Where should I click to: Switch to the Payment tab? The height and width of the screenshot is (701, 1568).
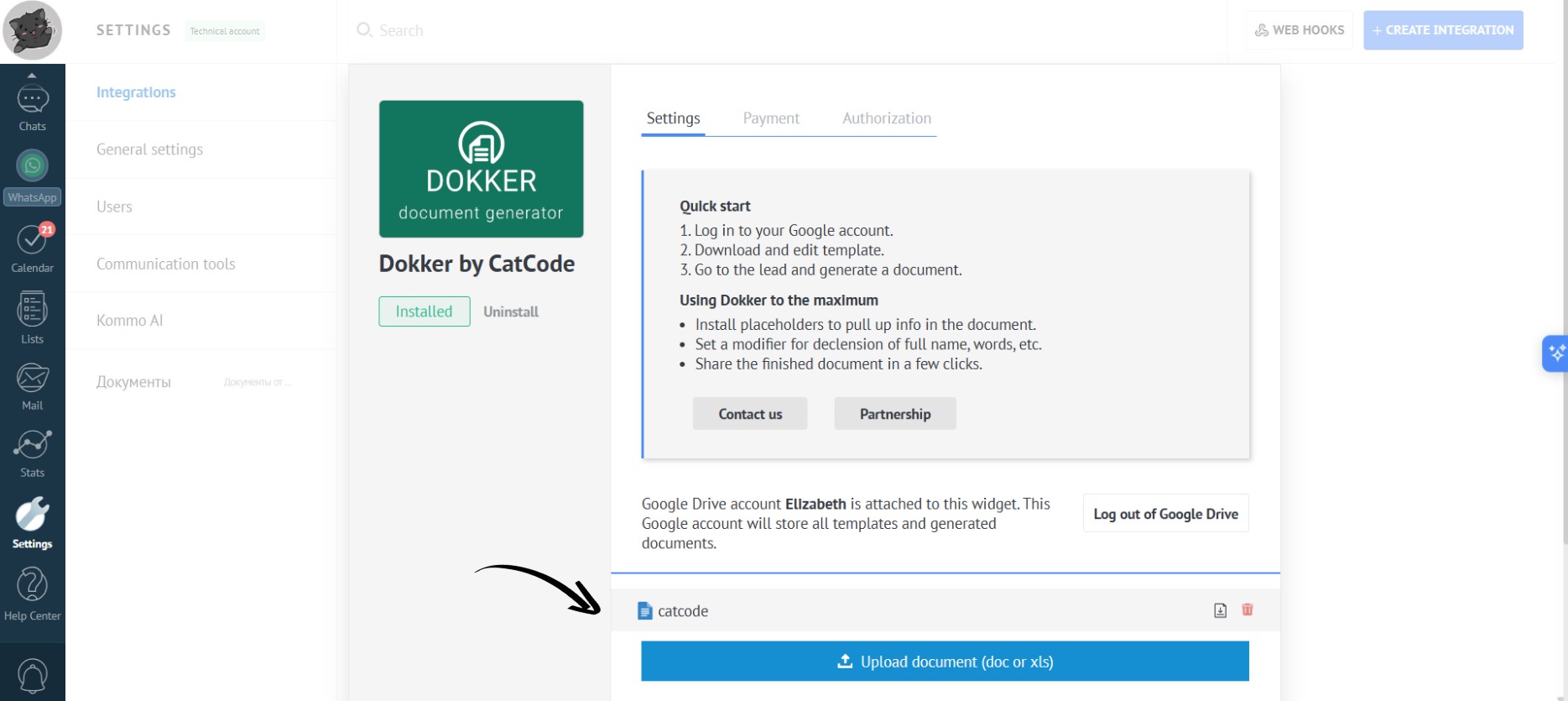770,118
